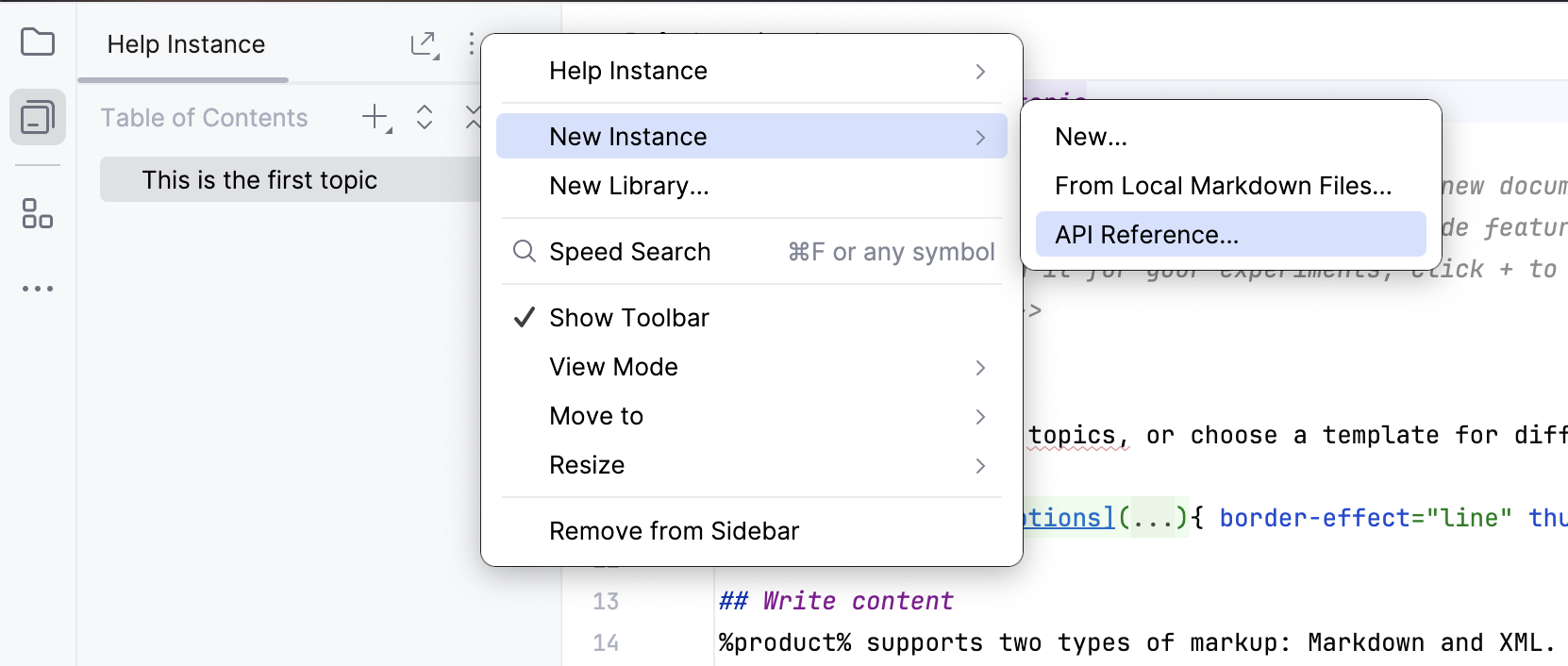This screenshot has height=666, width=1568.
Task: Expand the New Instance submenu arrow
Action: pyautogui.click(x=981, y=138)
